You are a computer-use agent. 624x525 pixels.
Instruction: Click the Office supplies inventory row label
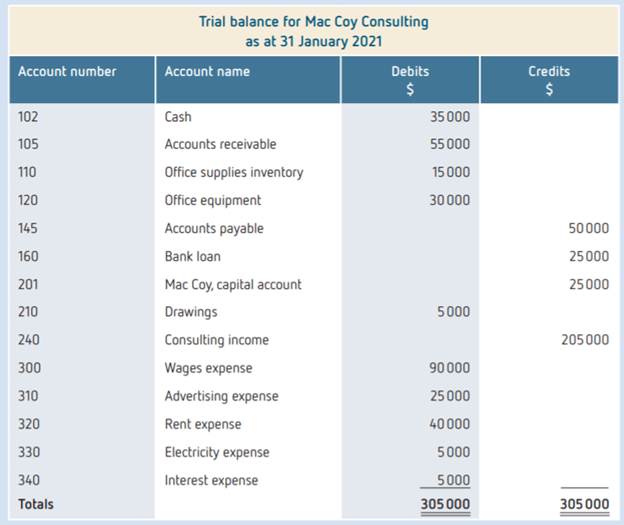[x=233, y=172]
